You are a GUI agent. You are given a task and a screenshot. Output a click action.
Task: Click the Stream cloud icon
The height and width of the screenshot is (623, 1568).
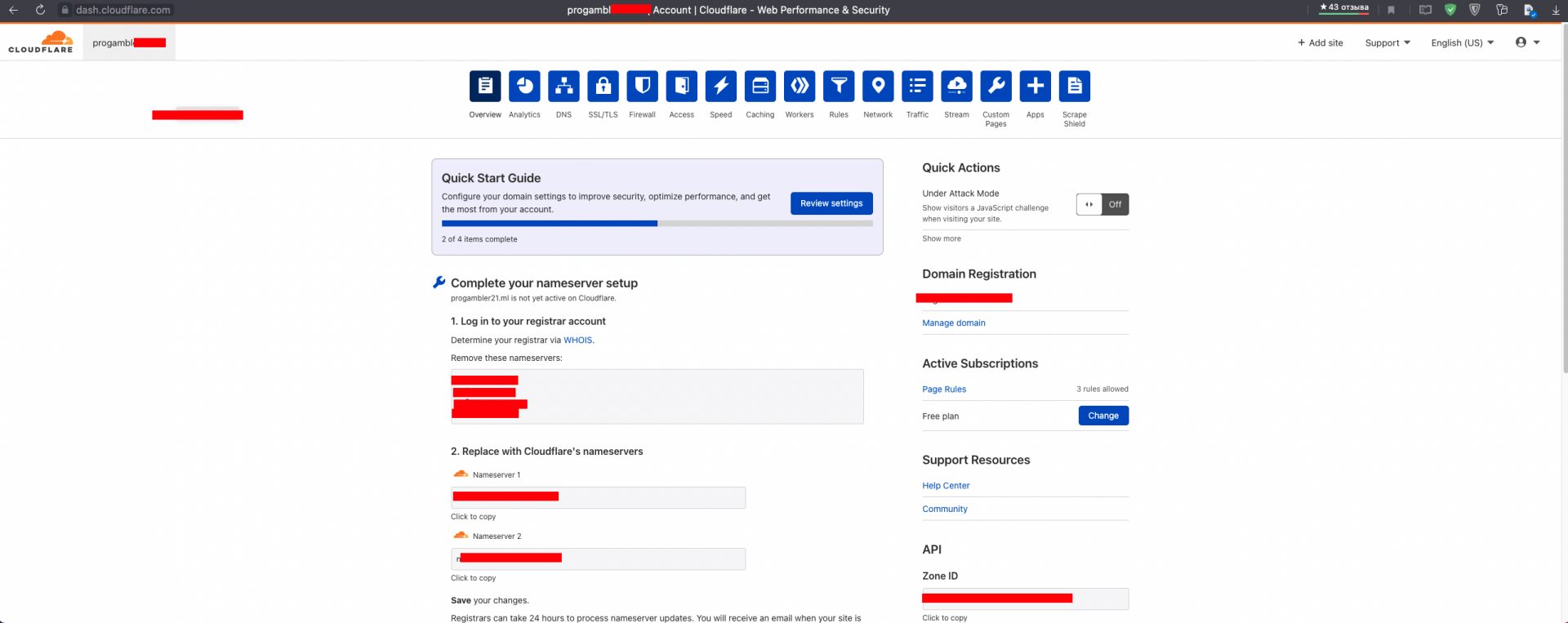pos(956,87)
